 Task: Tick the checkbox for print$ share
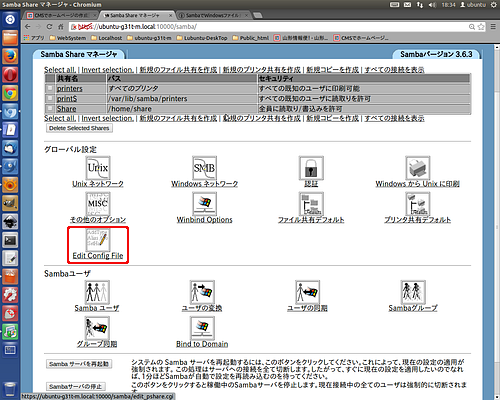50,98
